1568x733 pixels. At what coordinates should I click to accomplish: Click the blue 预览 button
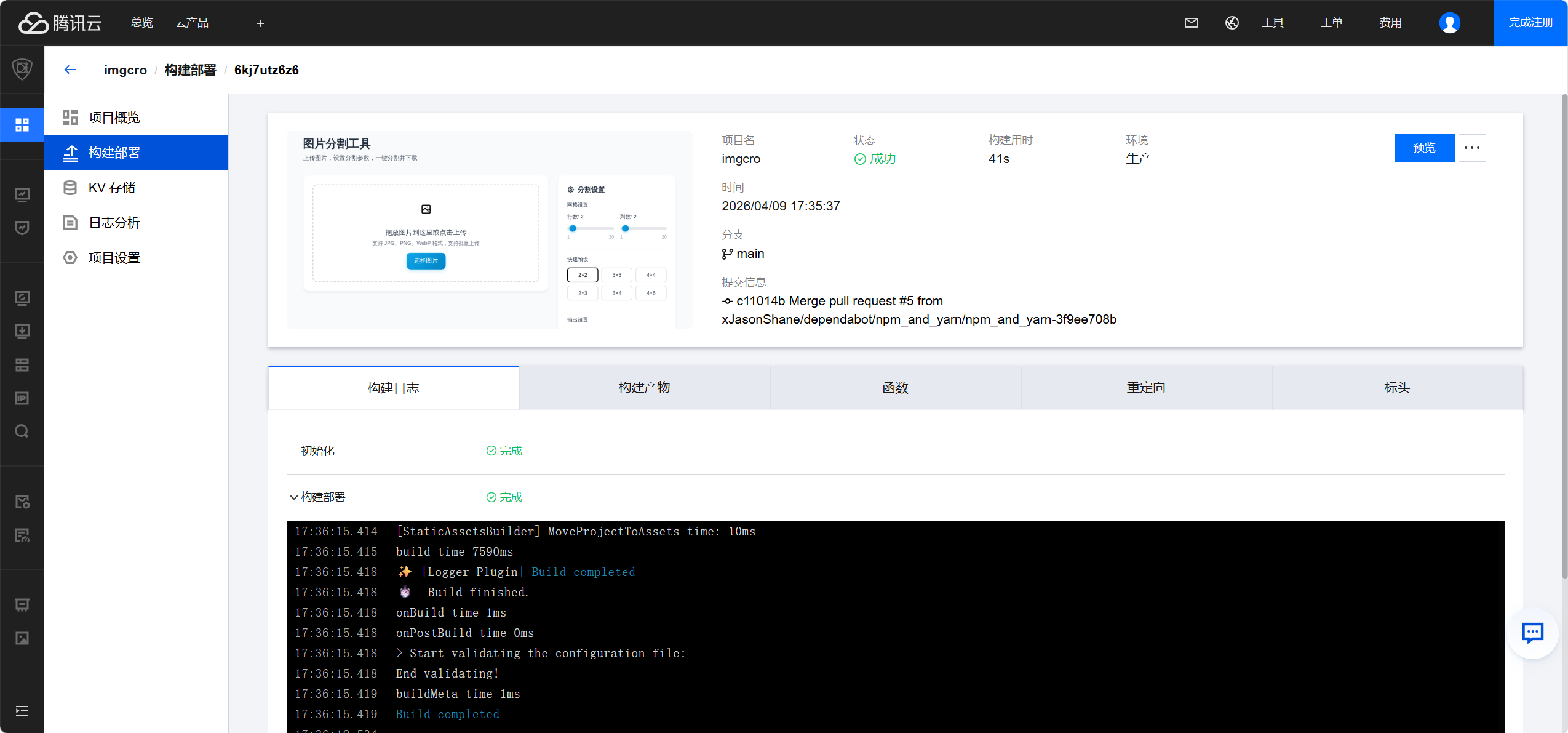pos(1423,148)
